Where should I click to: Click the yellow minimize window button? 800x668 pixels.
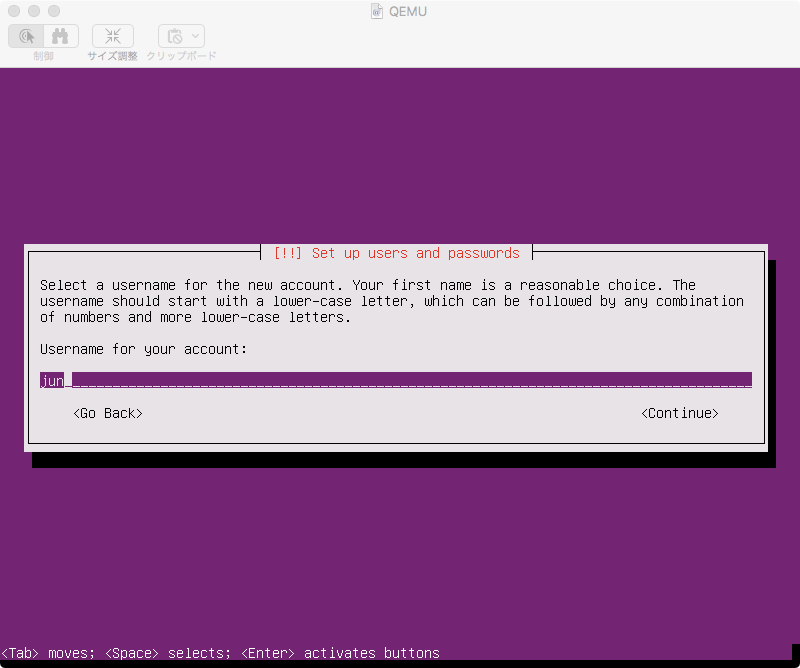point(34,11)
